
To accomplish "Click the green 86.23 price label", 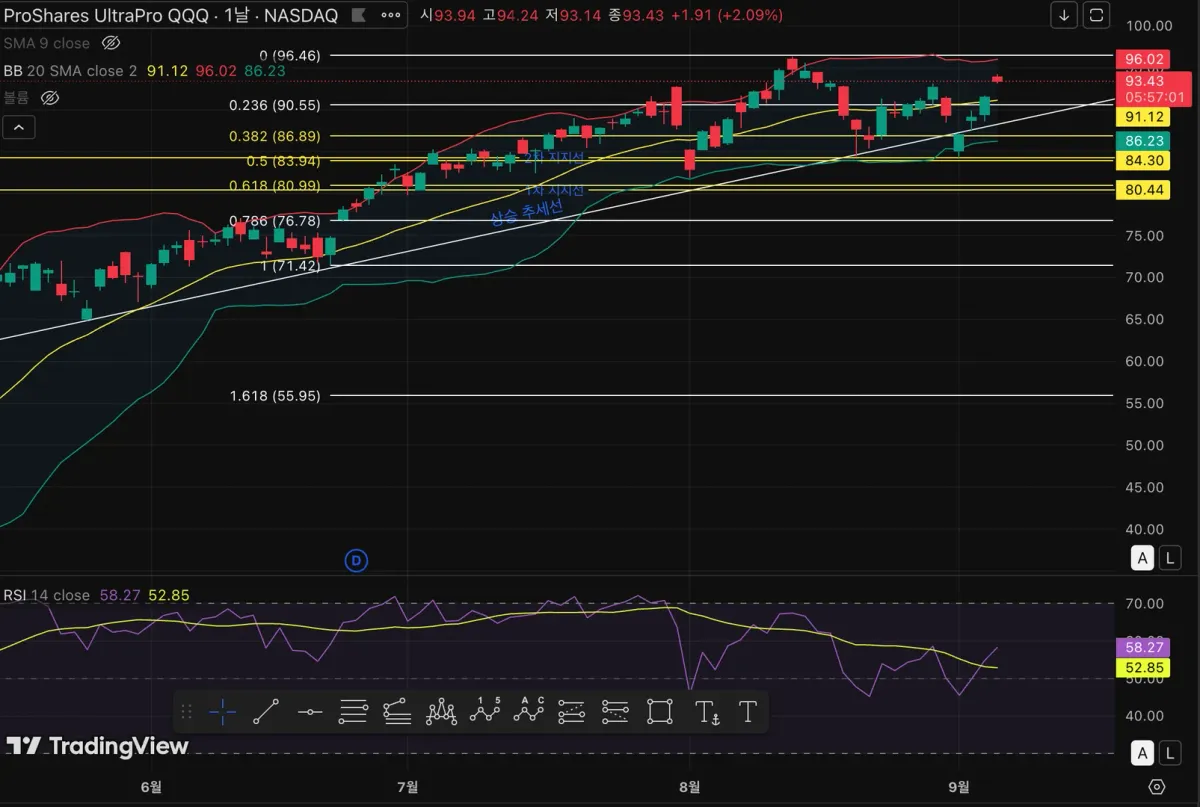I will click(1143, 142).
